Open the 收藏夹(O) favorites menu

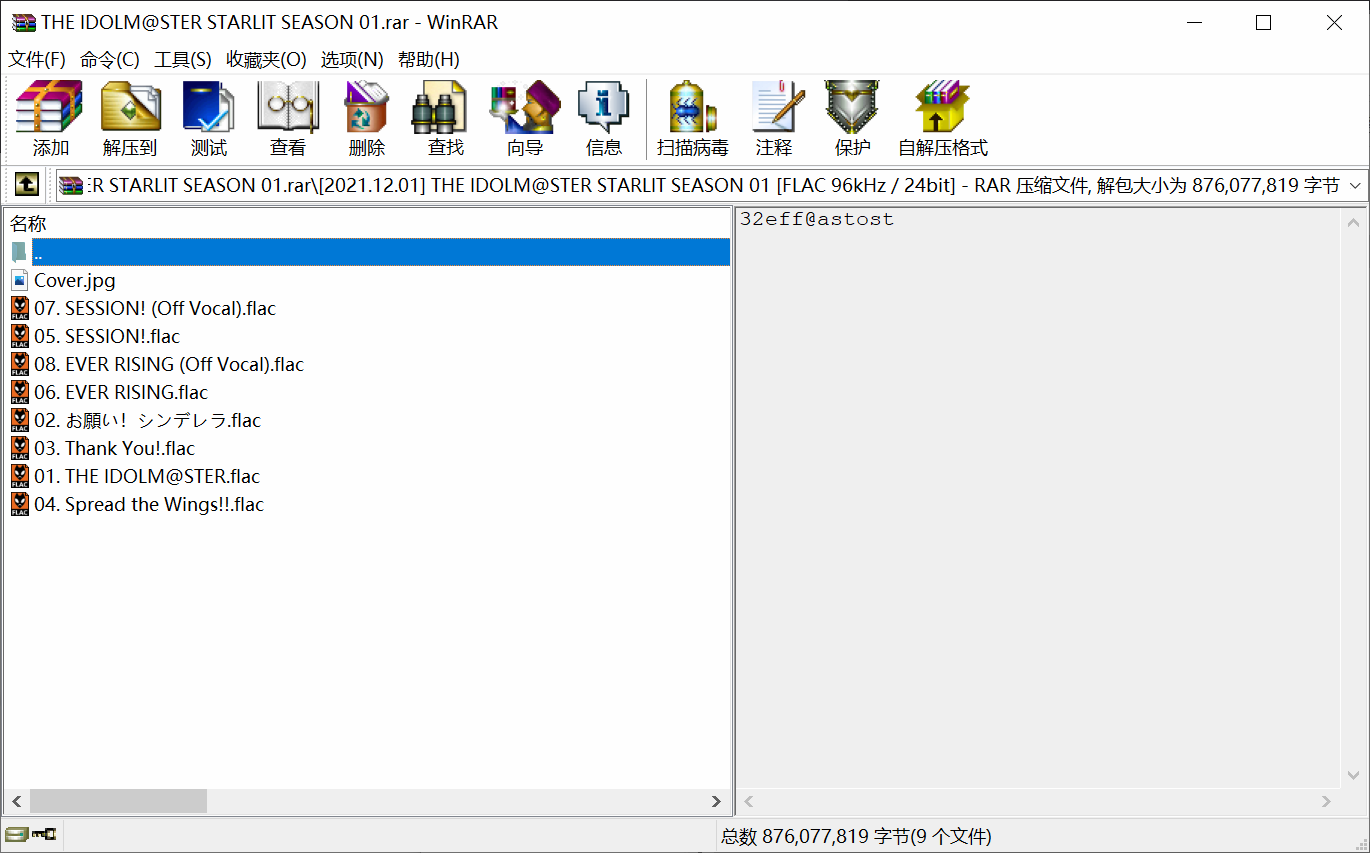pyautogui.click(x=266, y=60)
